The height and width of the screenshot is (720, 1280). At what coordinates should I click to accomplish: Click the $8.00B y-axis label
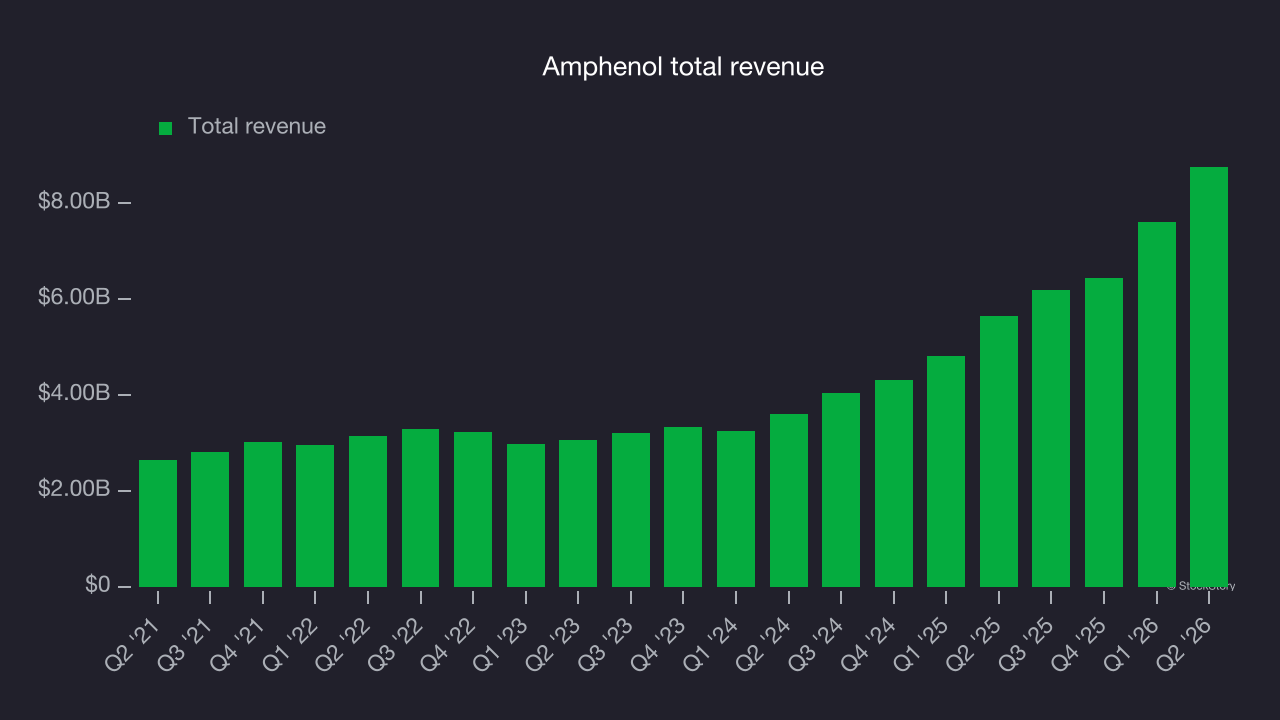point(74,202)
